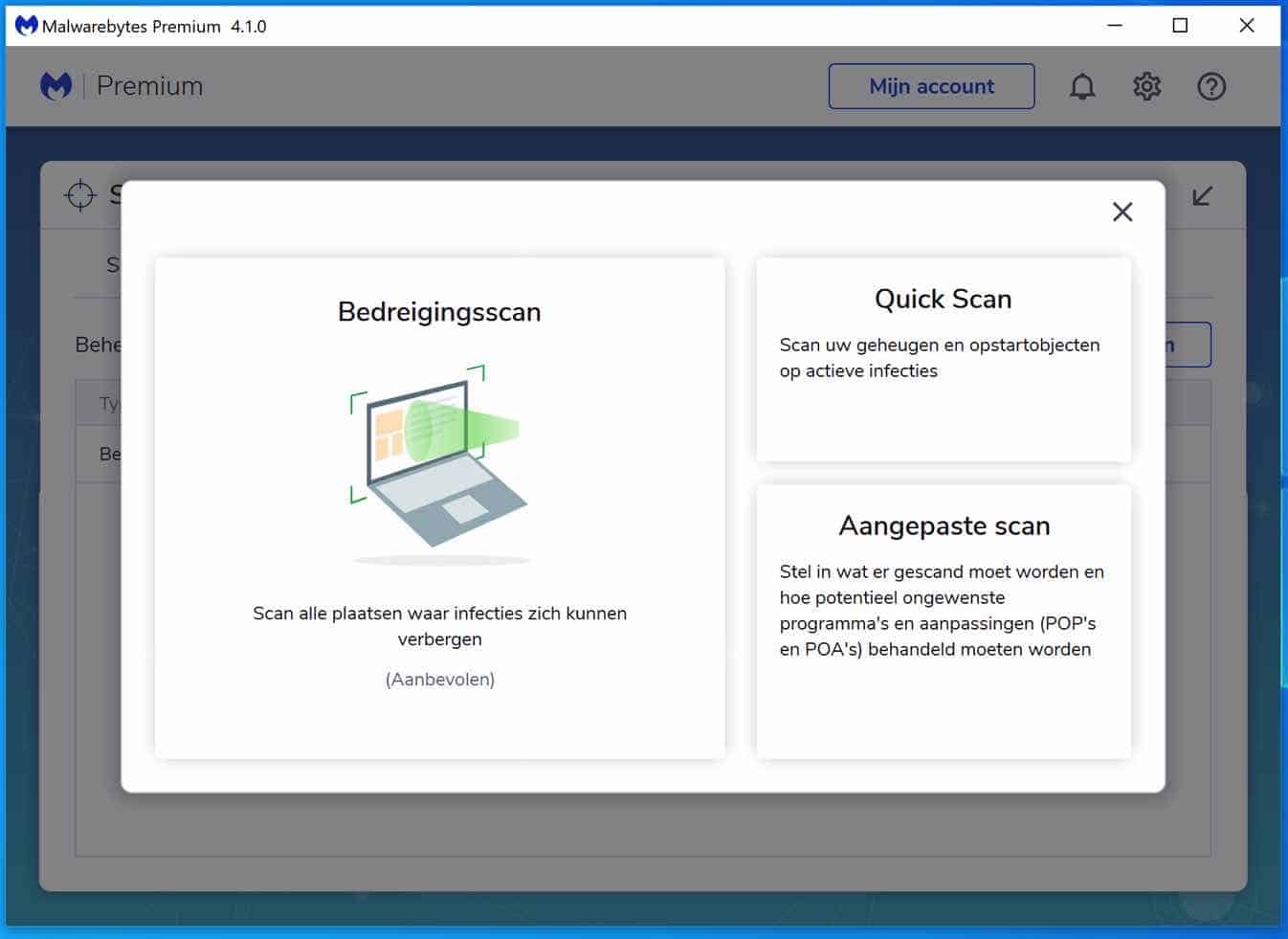Close the Malwarebytes Premium window

click(1246, 26)
